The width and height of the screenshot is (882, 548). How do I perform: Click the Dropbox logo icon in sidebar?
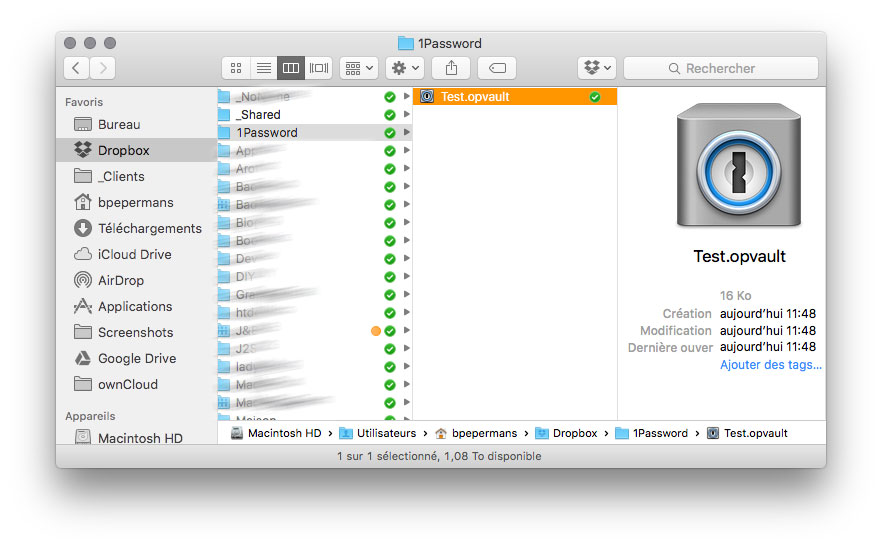(x=83, y=150)
